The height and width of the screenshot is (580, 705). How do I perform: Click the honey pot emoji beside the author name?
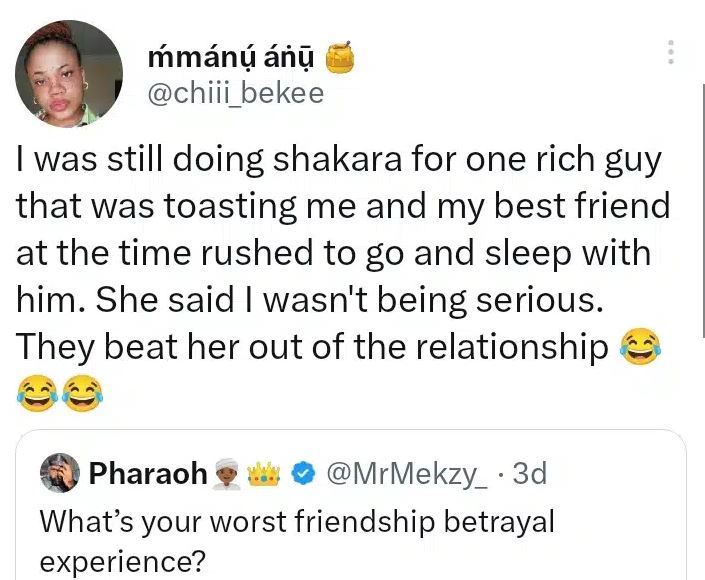tap(340, 61)
